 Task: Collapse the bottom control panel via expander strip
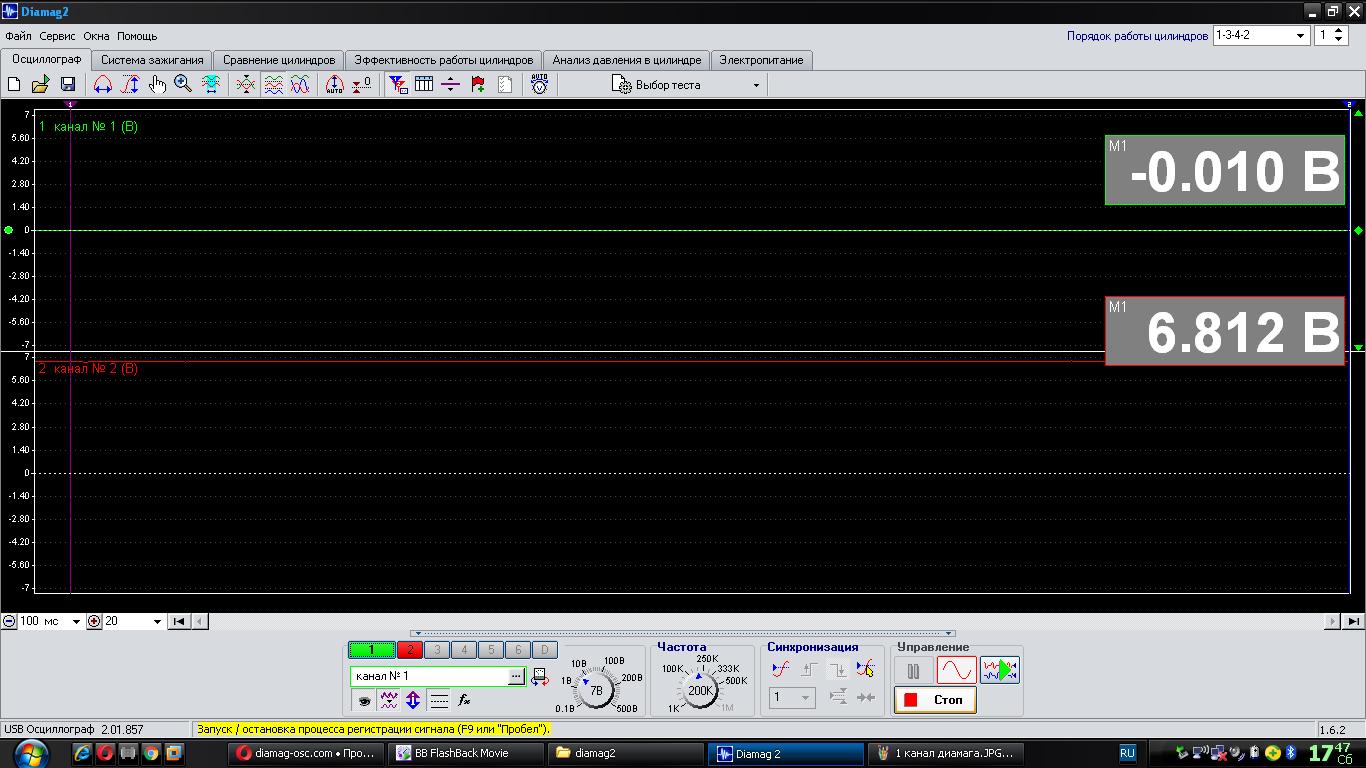[x=683, y=633]
